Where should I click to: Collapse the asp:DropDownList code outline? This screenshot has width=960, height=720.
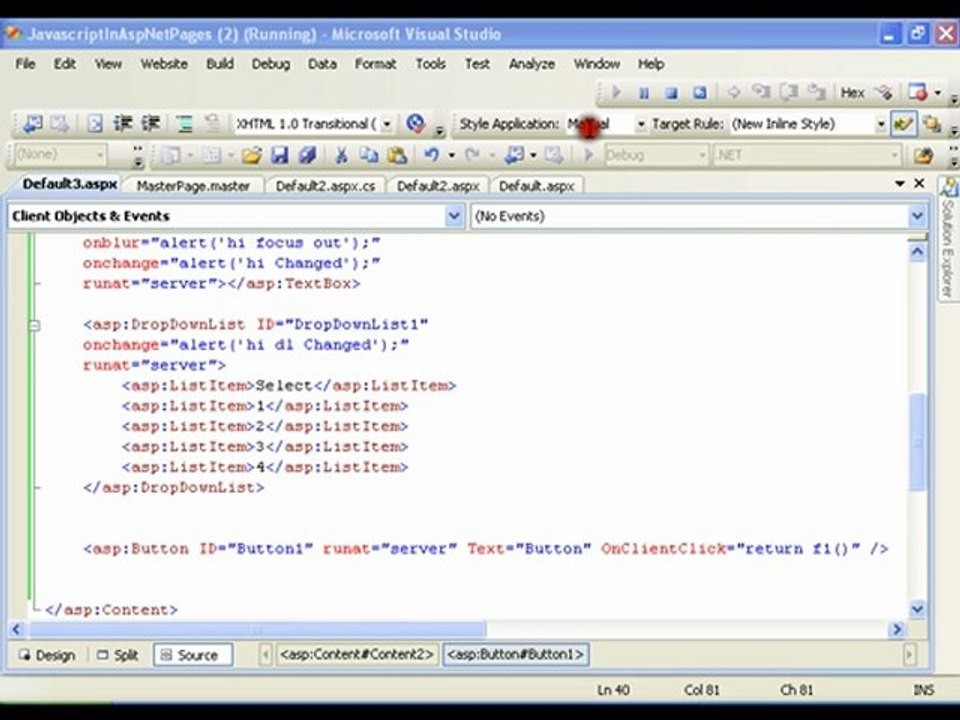[35, 325]
